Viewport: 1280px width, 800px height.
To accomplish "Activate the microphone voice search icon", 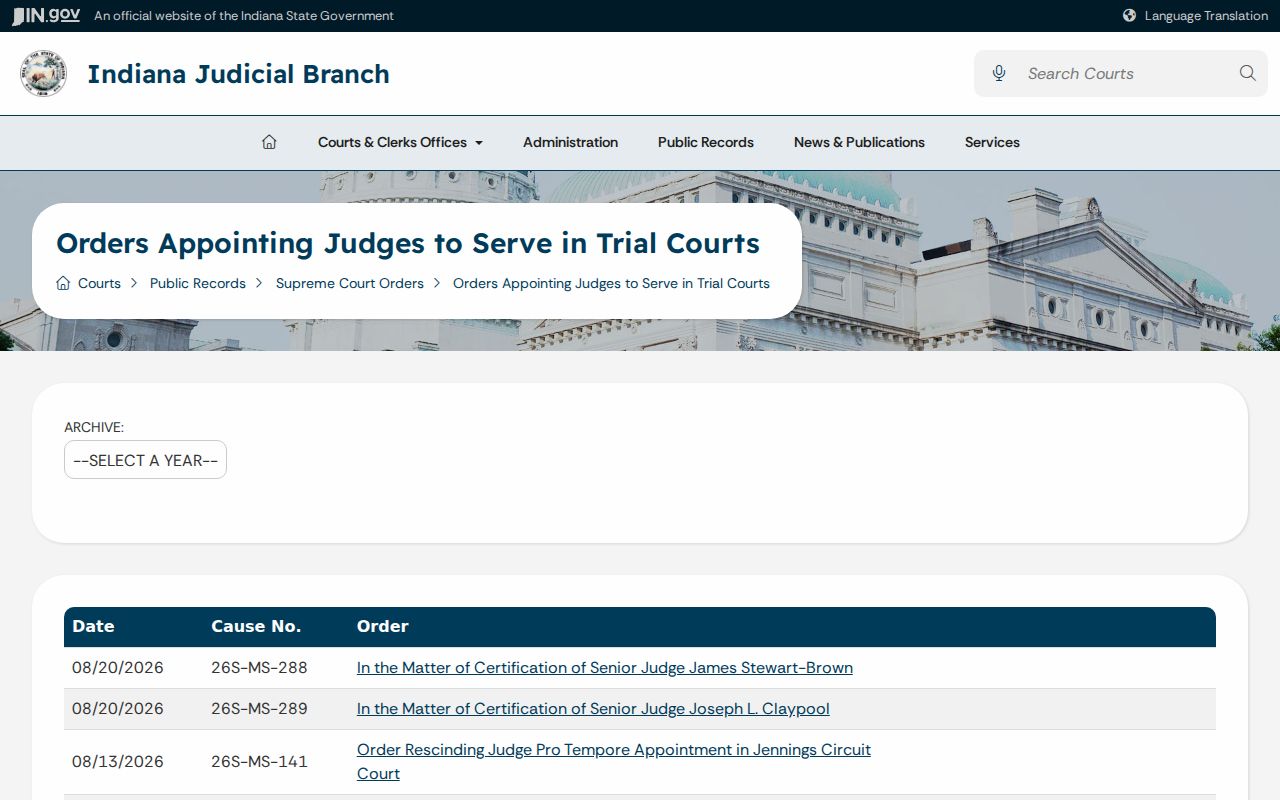I will click(x=998, y=73).
